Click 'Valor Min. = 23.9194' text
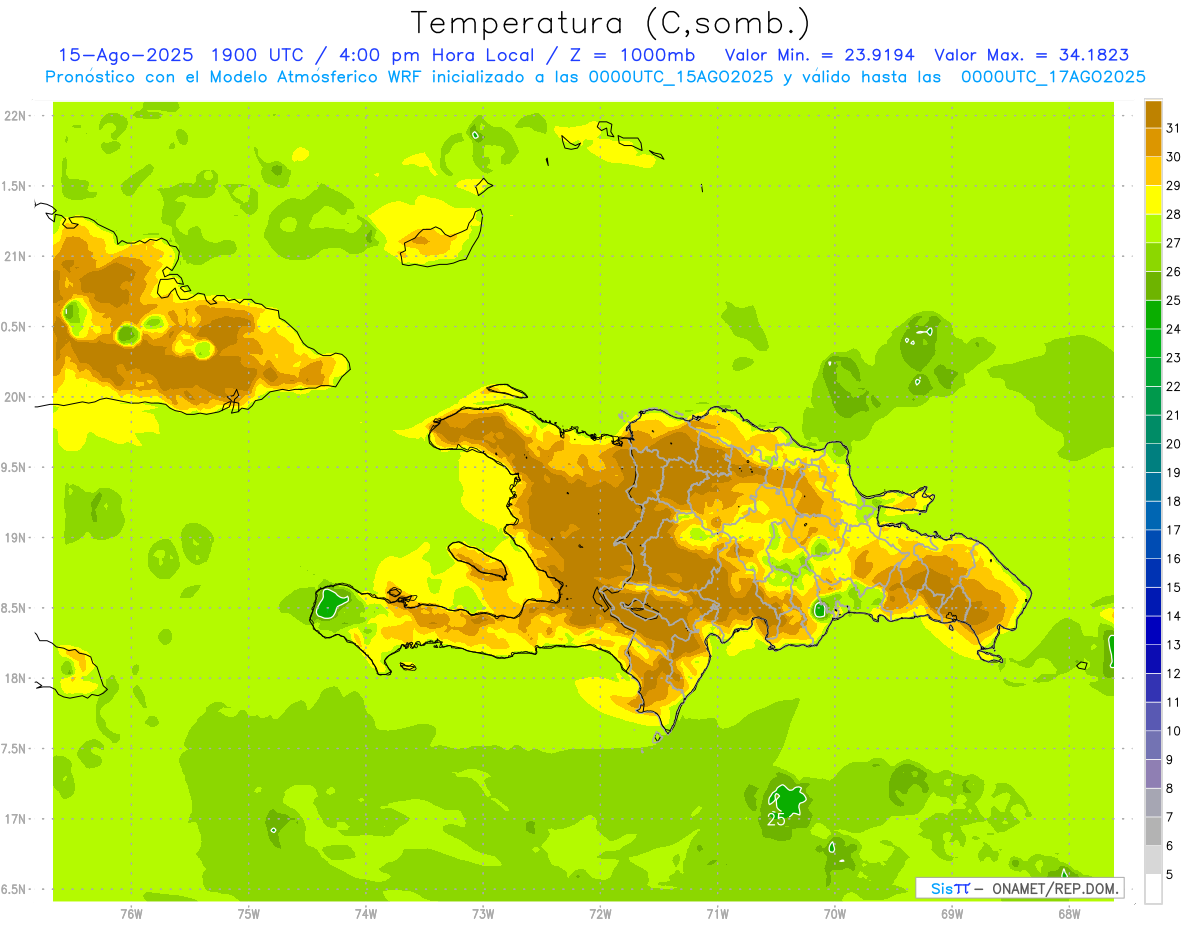The image size is (1200, 927). (x=821, y=55)
